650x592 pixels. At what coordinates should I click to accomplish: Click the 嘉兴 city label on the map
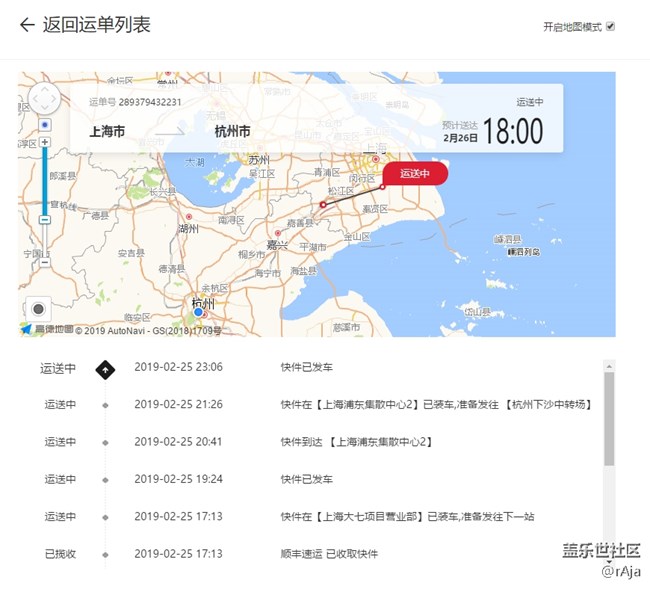(277, 245)
